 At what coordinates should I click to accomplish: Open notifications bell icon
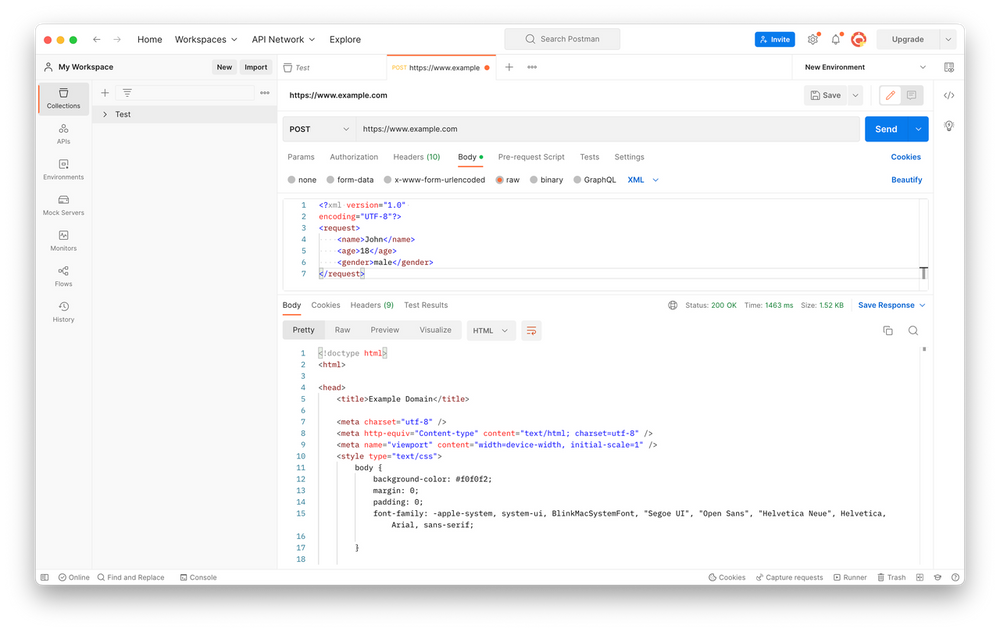point(836,40)
